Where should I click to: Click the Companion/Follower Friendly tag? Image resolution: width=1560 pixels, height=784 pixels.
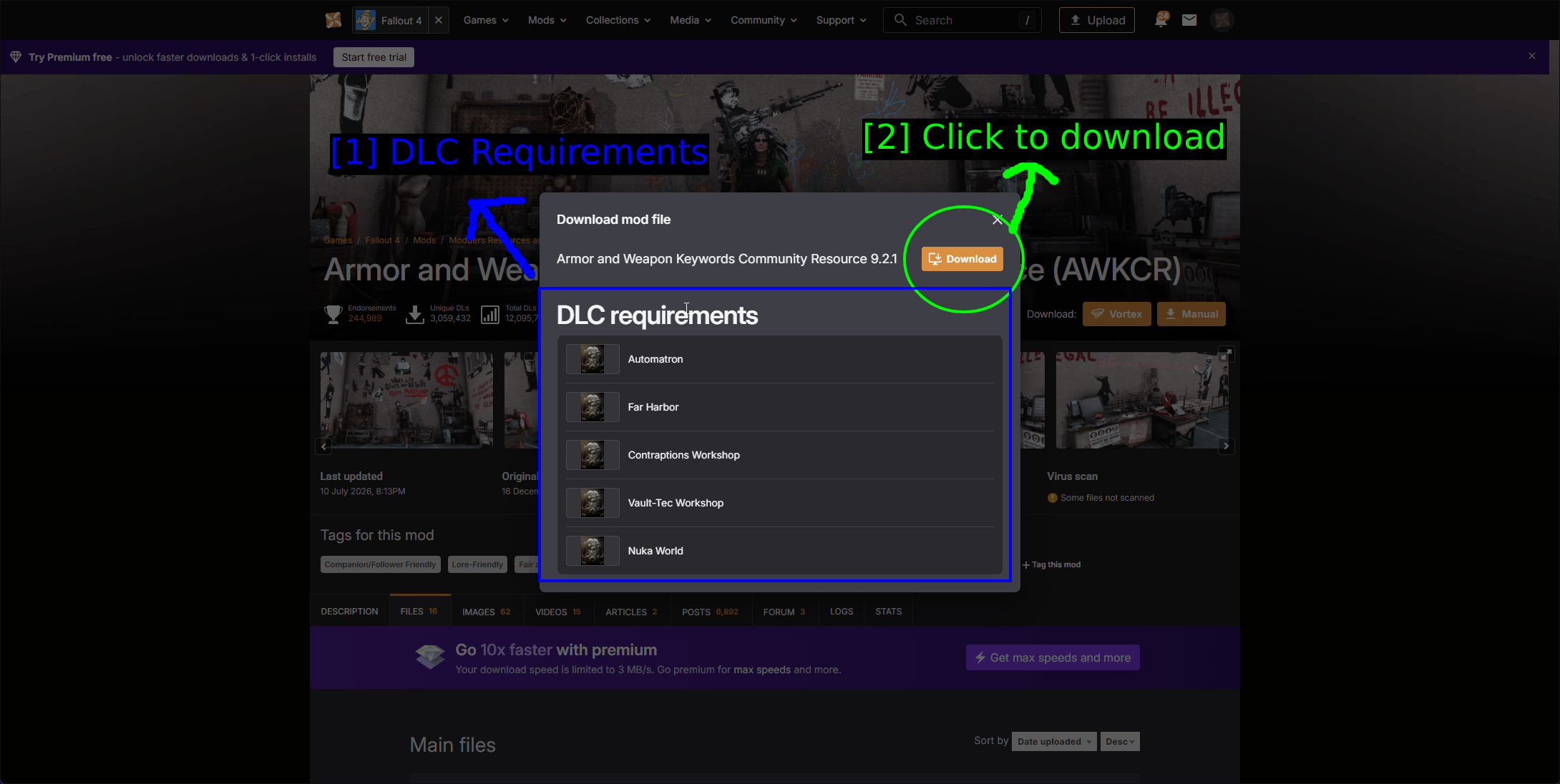point(380,564)
